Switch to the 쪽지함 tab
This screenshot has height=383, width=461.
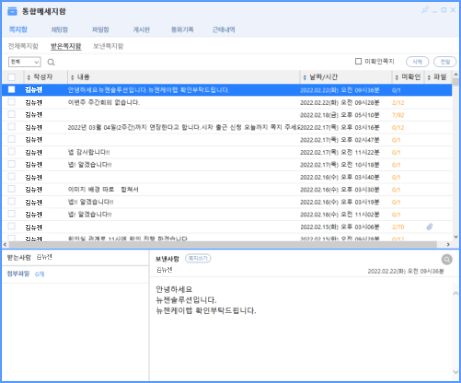click(18, 29)
